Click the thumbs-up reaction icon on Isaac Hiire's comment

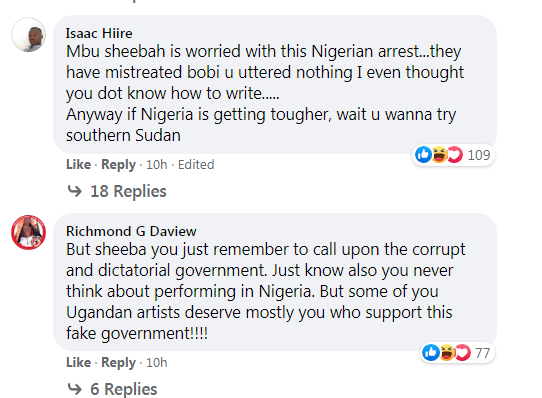423,155
